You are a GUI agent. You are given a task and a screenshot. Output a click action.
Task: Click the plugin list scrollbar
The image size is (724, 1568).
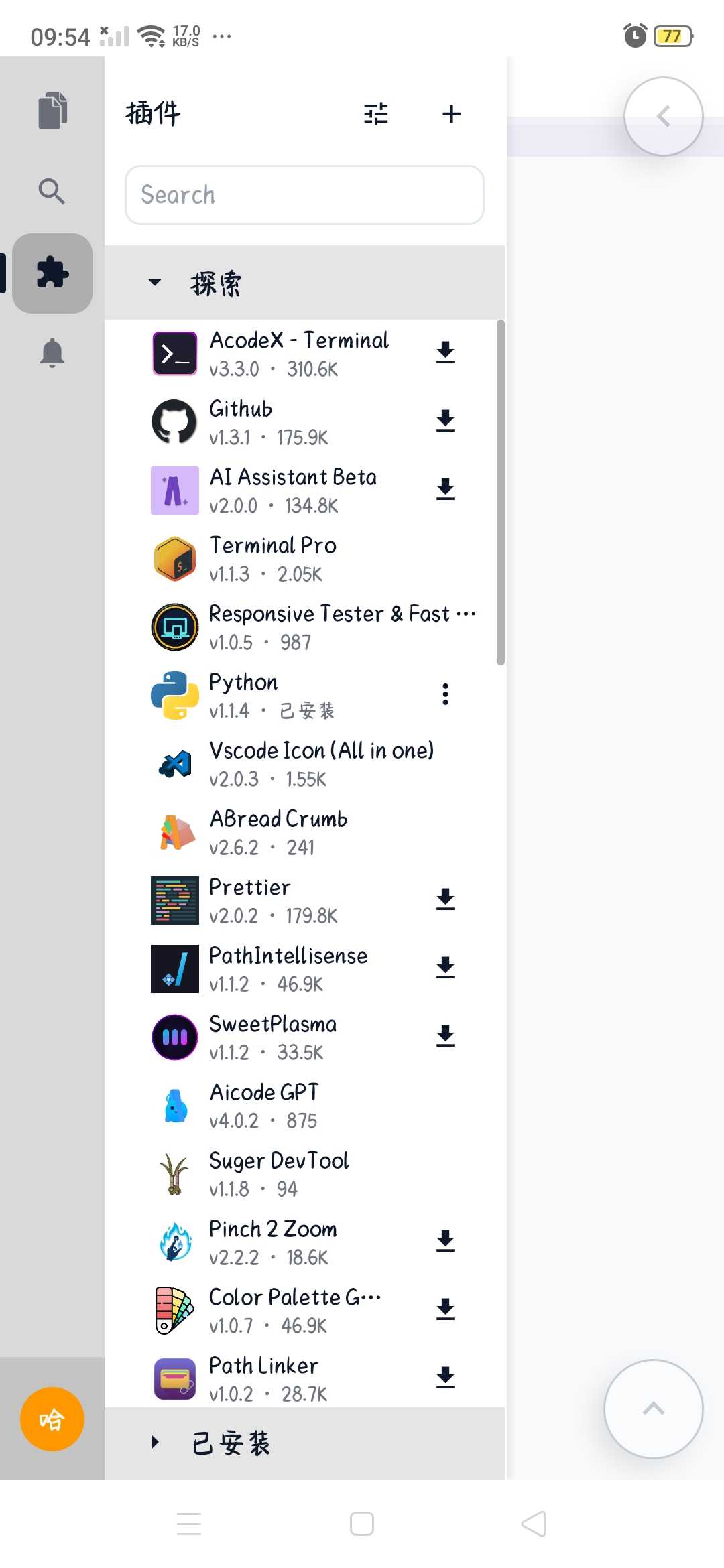[x=500, y=493]
